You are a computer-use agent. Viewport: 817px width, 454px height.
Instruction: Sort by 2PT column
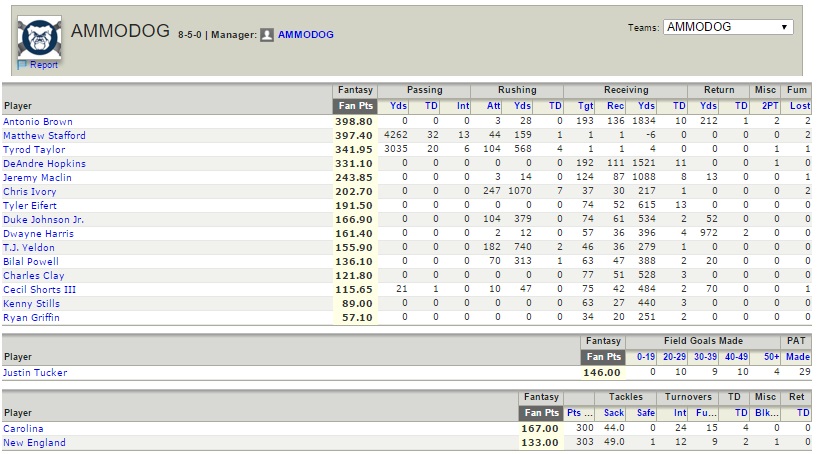coord(770,106)
